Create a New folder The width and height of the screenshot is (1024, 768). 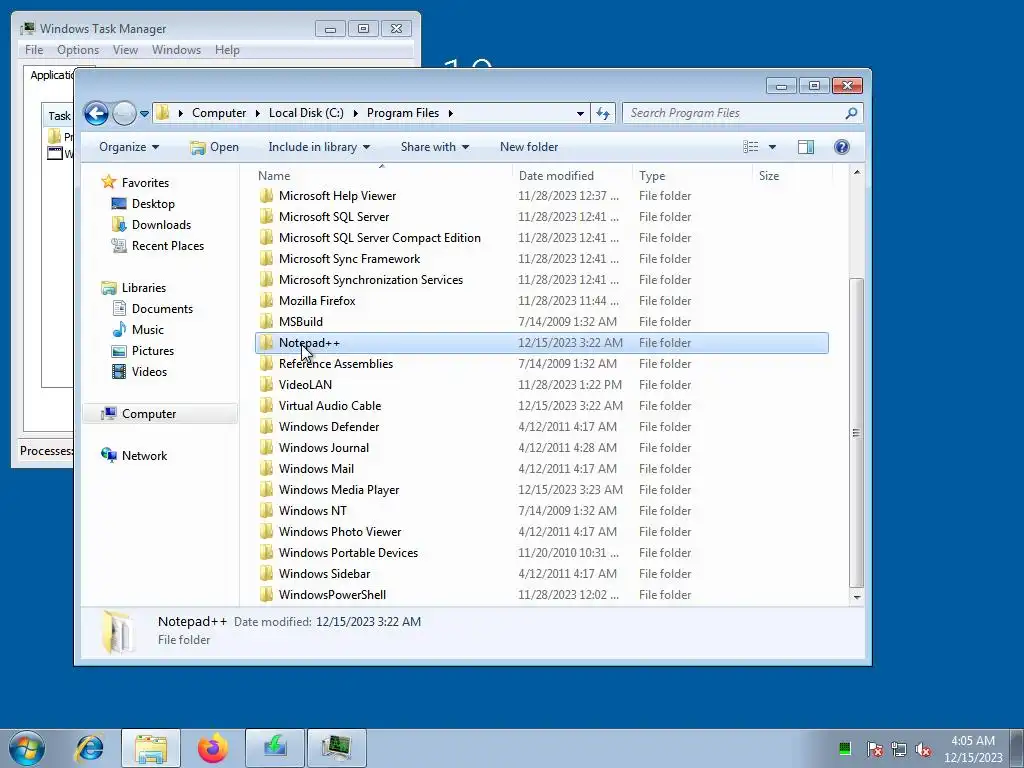529,147
